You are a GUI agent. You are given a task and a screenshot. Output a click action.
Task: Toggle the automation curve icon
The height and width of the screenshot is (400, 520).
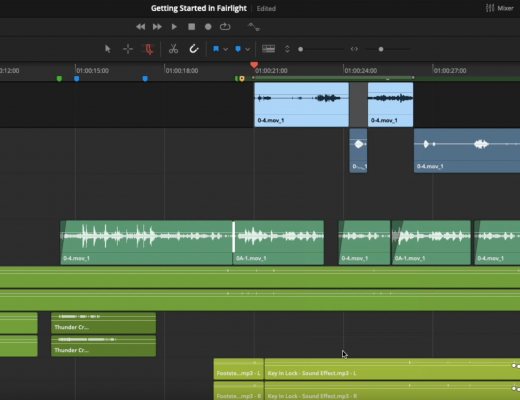click(x=253, y=27)
